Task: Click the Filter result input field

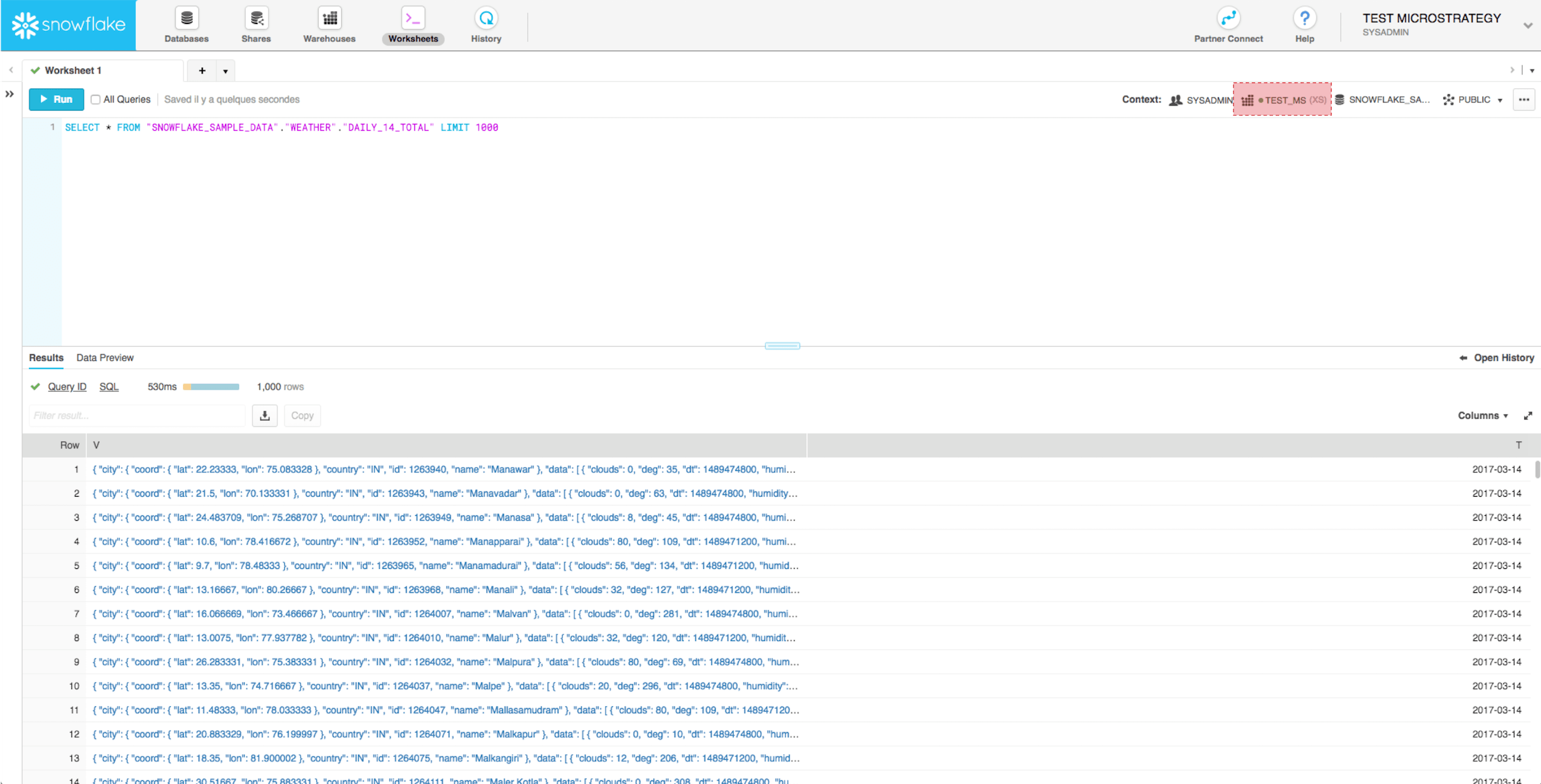Action: click(137, 416)
